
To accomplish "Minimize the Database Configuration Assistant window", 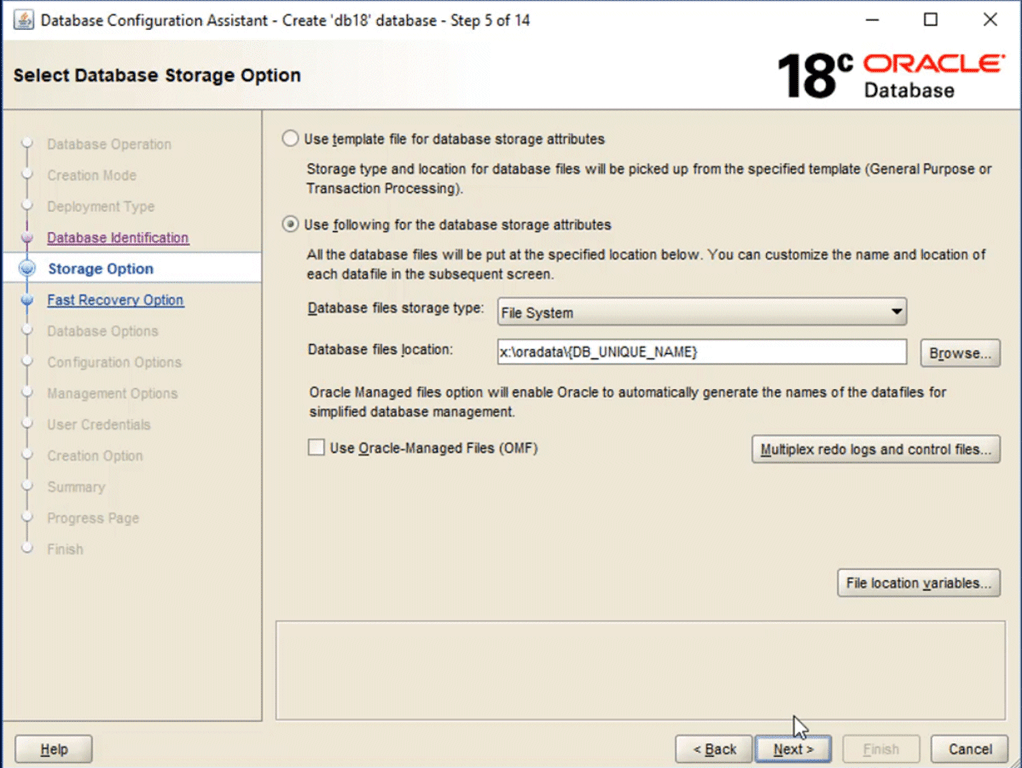I will pos(872,20).
